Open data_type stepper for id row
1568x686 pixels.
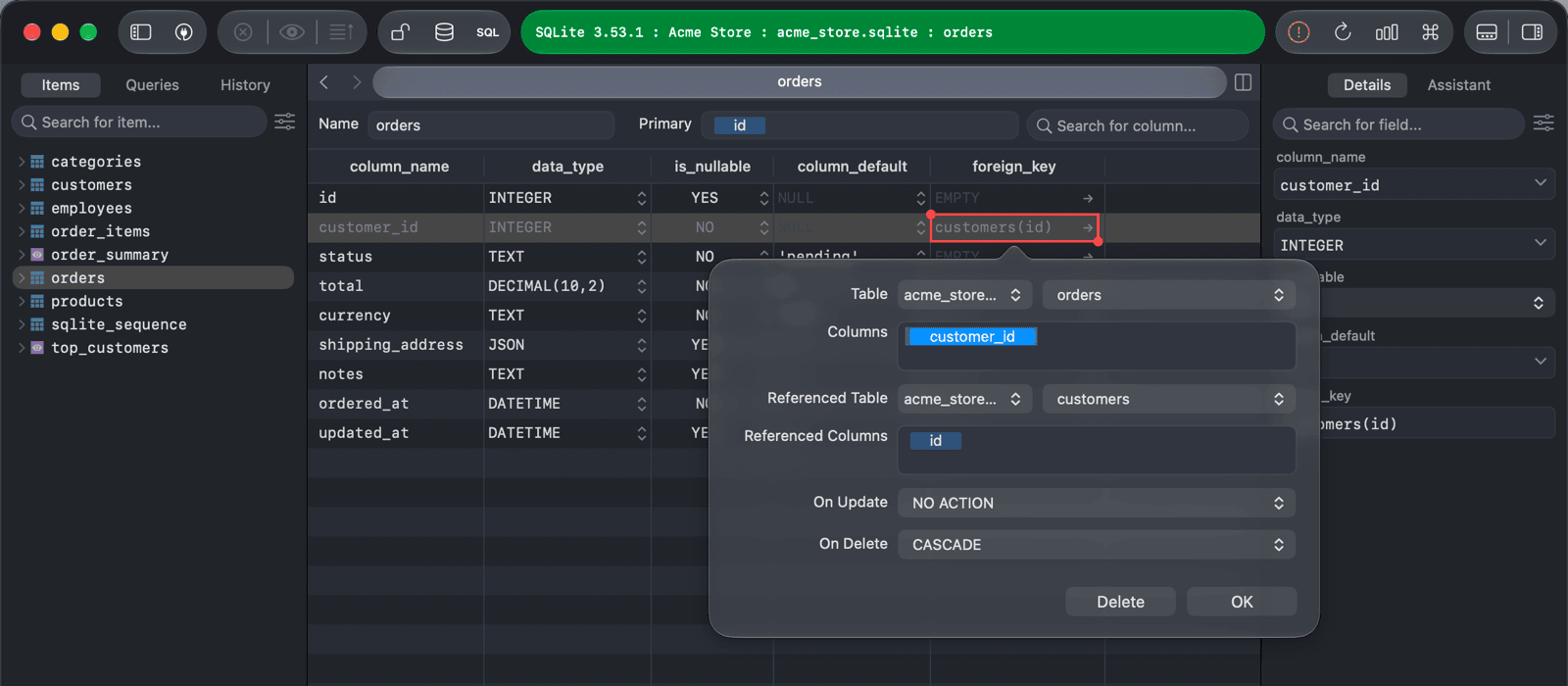[642, 198]
